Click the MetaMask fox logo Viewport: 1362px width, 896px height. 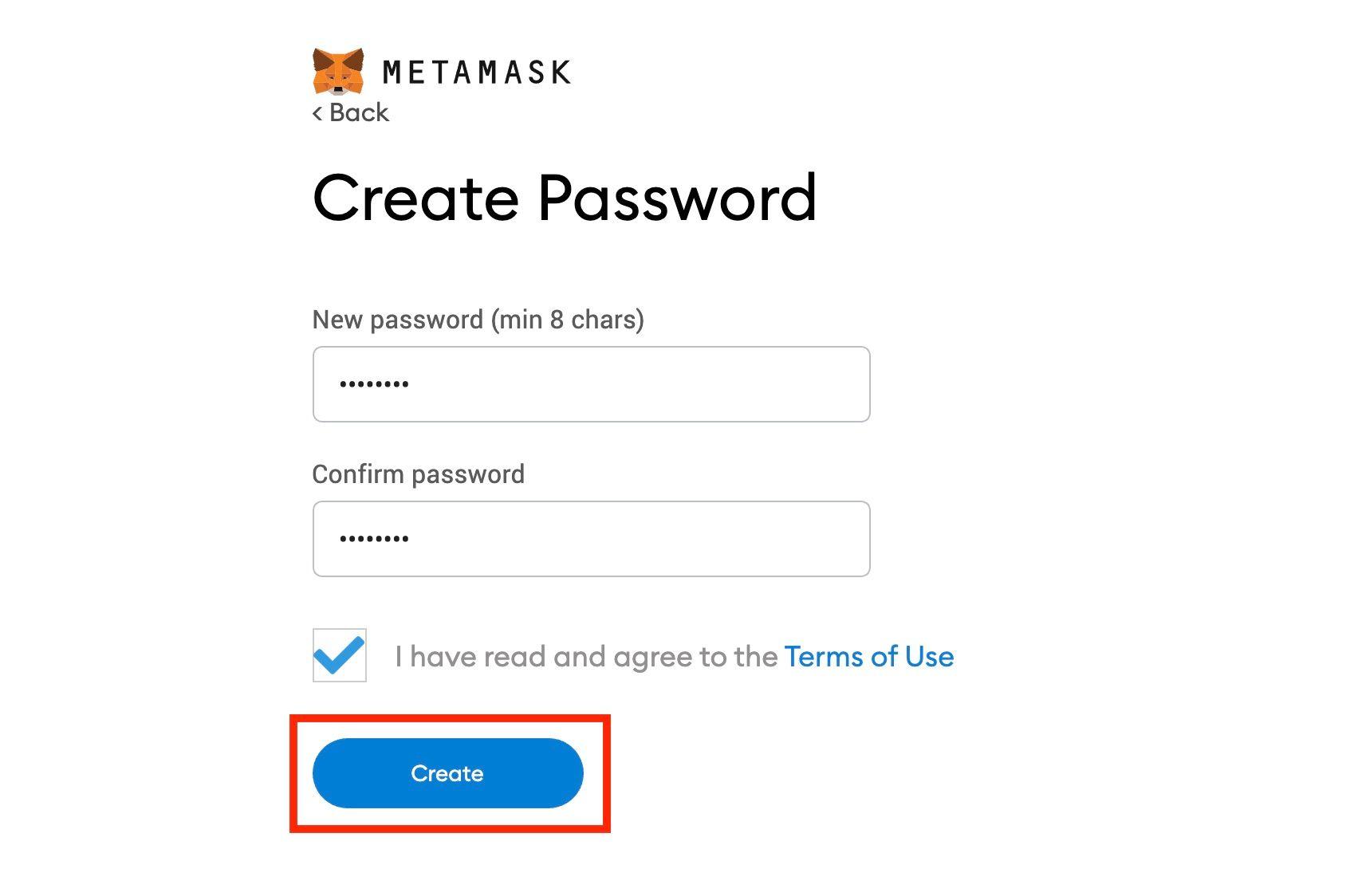[338, 72]
